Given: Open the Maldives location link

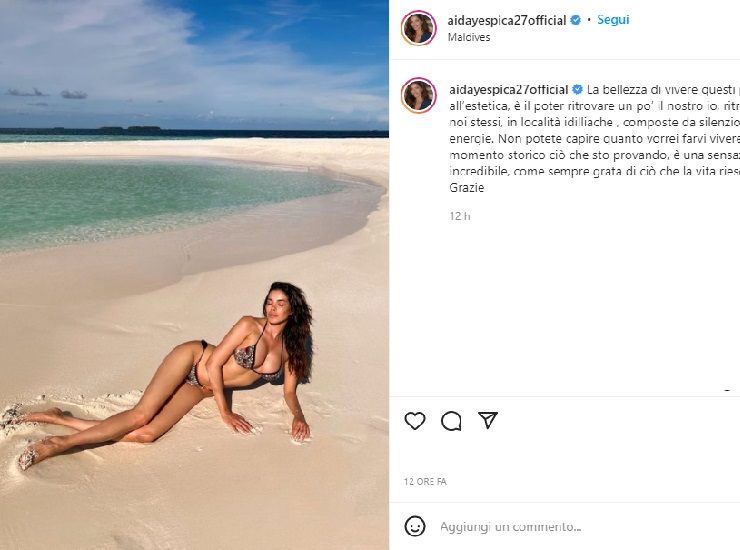Looking at the screenshot, I should (468, 36).
